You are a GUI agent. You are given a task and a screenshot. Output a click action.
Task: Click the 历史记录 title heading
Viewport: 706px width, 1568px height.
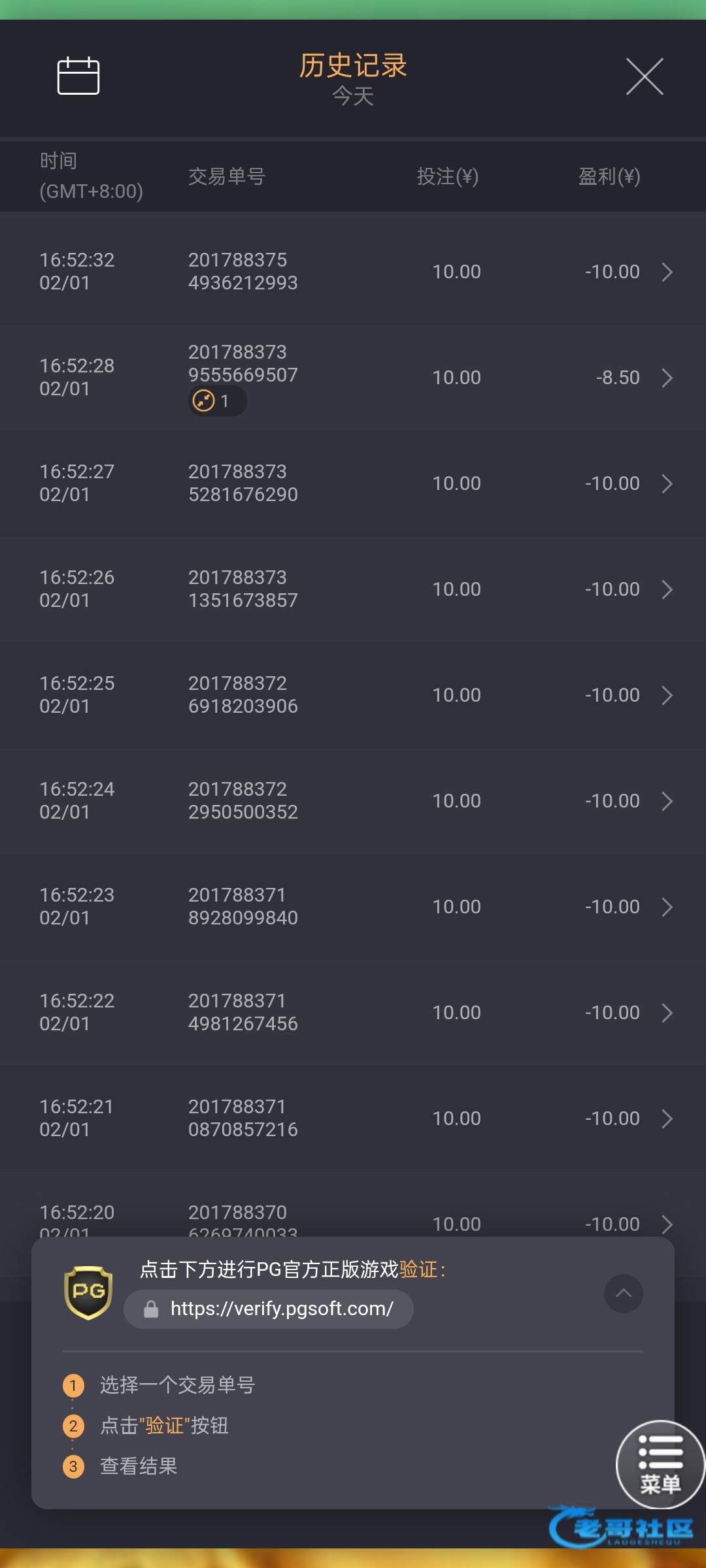(353, 65)
